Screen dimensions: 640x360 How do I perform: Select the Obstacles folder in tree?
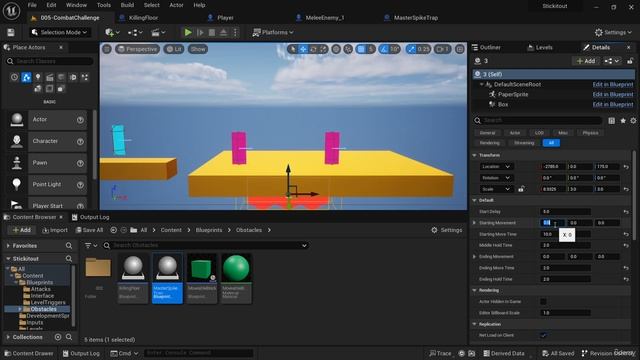pos(43,309)
